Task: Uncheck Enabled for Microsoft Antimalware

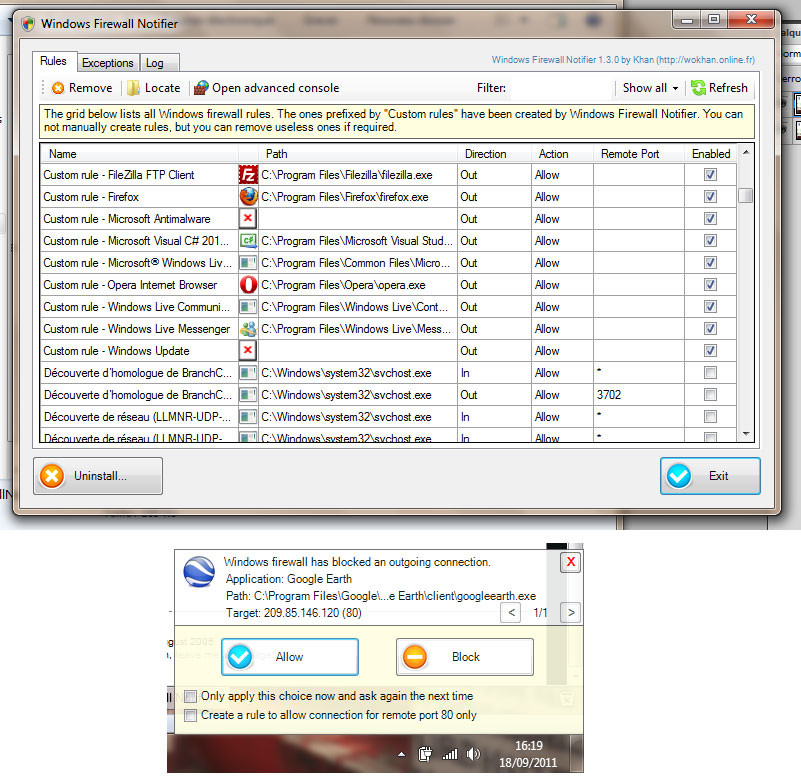Action: (x=710, y=219)
